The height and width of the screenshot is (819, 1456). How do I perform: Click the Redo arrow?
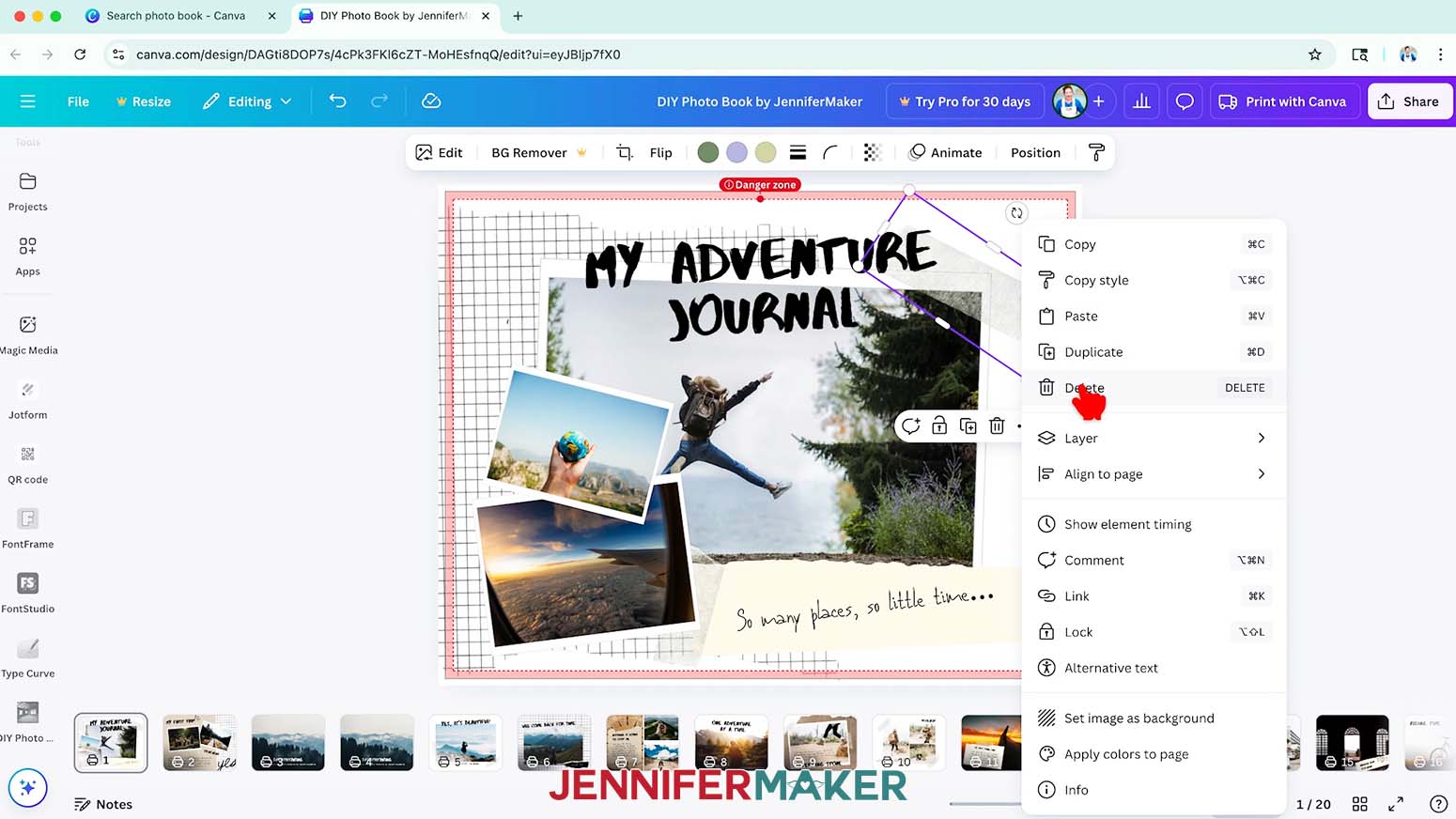point(379,100)
